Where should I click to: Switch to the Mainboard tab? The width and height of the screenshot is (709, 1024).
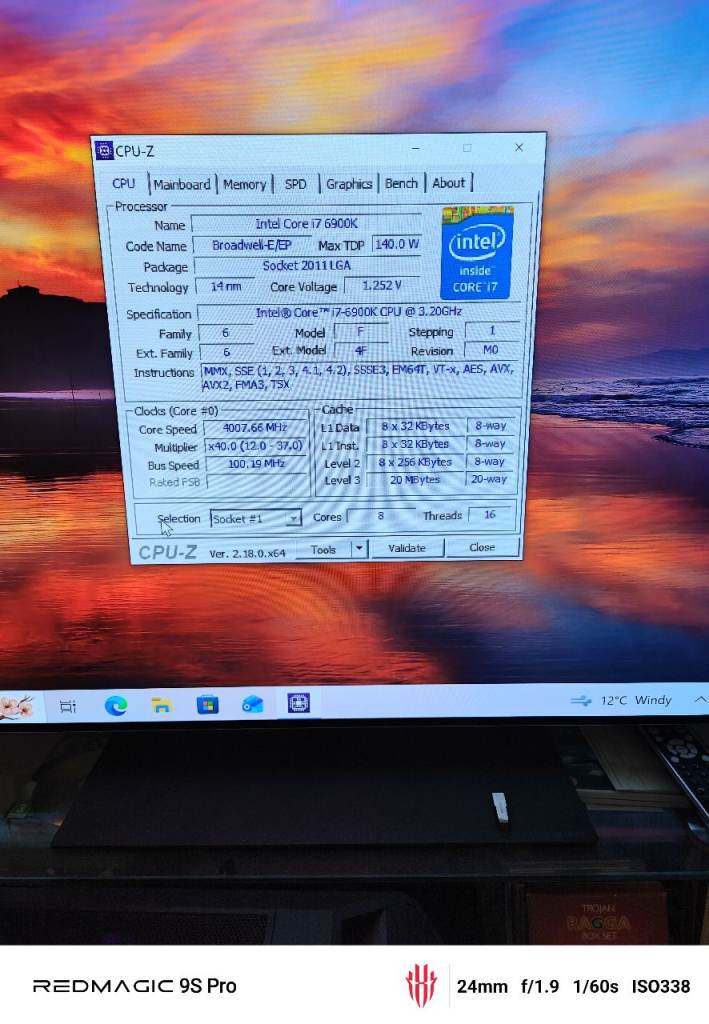click(182, 184)
